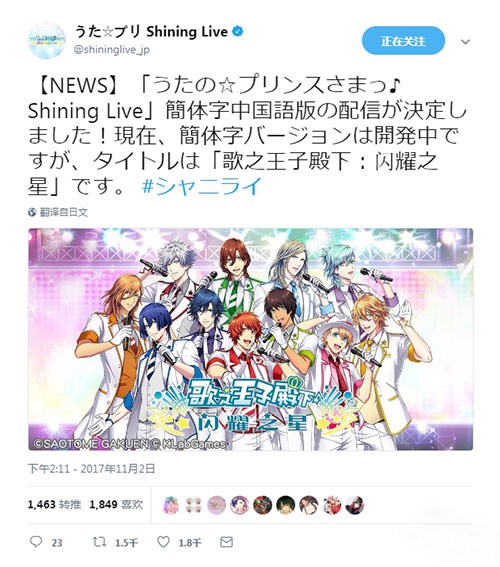Click the reply speech bubble icon

[x=36, y=541]
